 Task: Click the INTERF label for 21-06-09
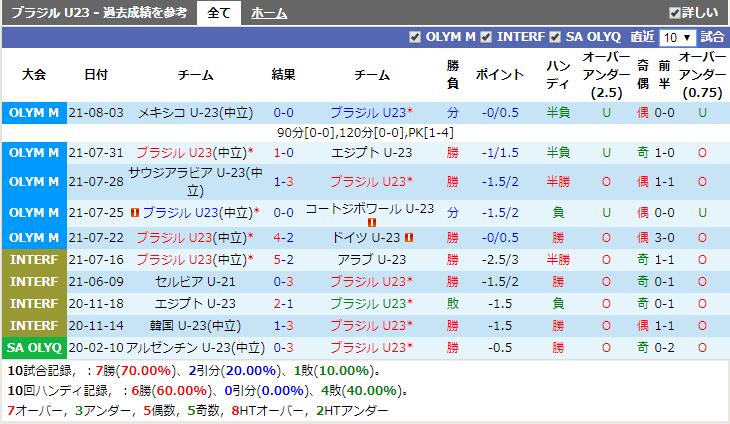(x=34, y=282)
